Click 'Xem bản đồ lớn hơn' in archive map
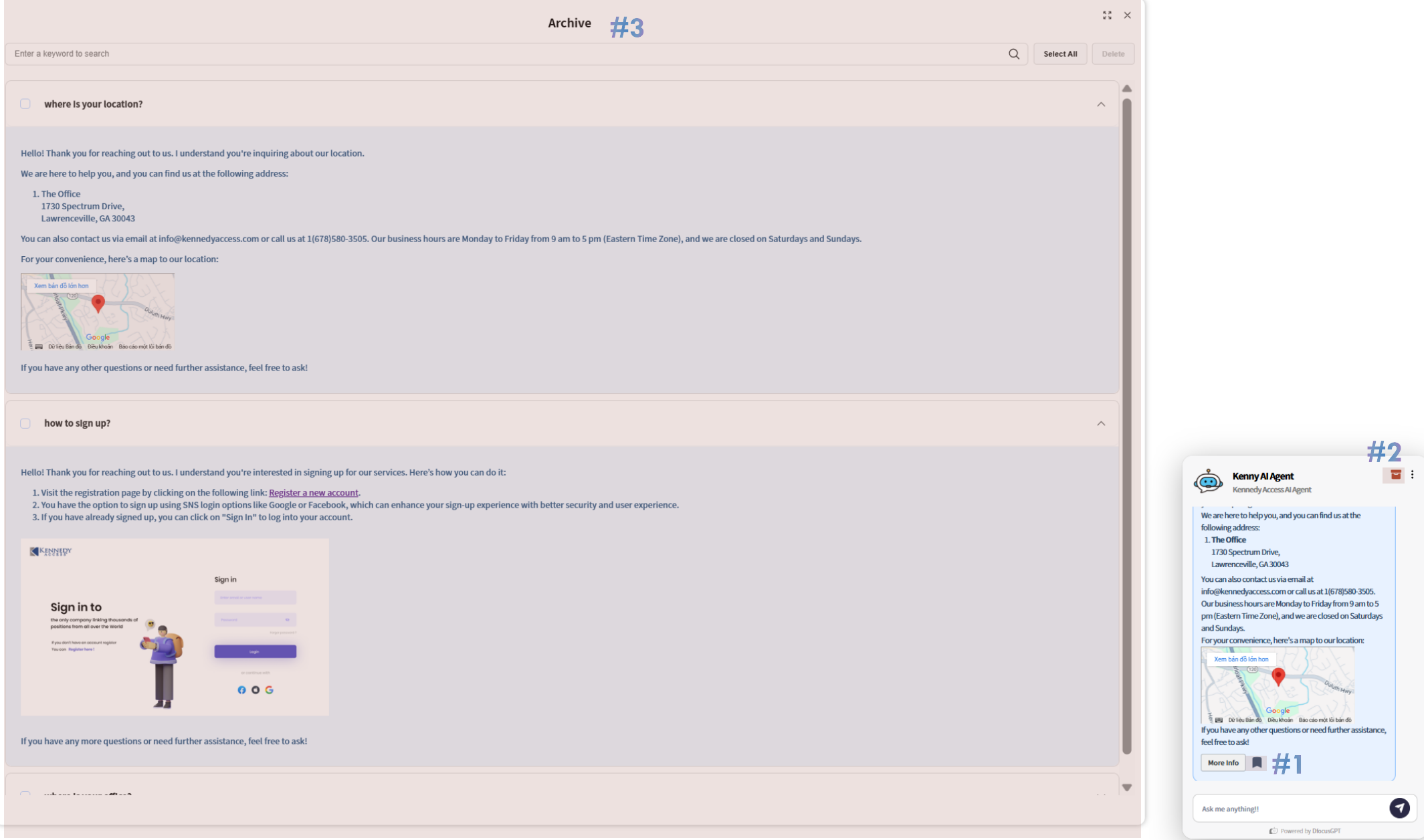Screen dimensions: 1424x840 tap(61, 286)
